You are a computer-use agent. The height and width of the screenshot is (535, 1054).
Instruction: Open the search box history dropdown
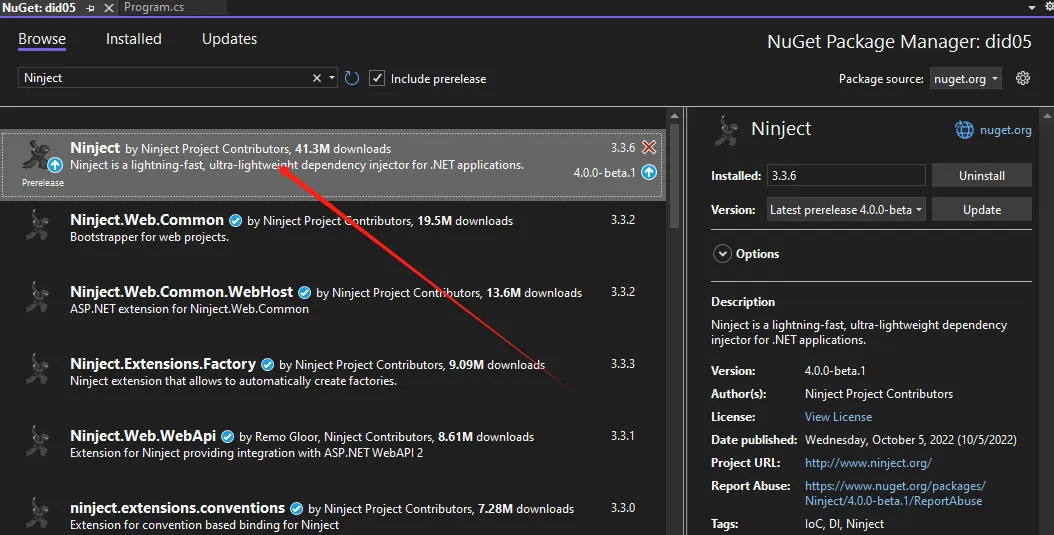point(331,78)
